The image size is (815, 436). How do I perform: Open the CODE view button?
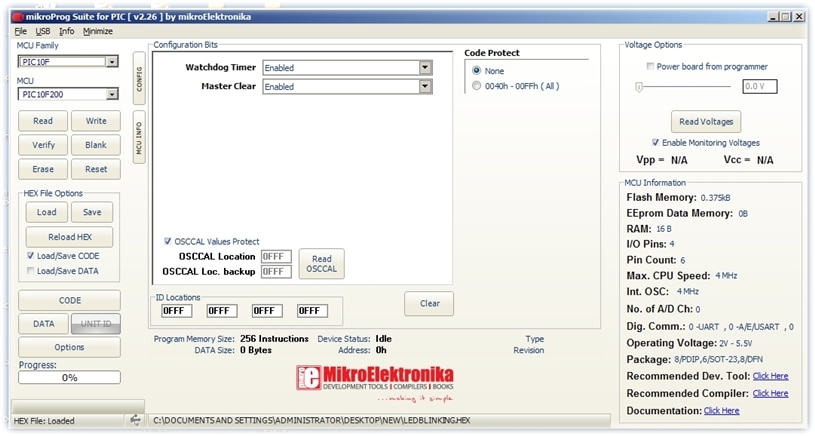click(70, 300)
